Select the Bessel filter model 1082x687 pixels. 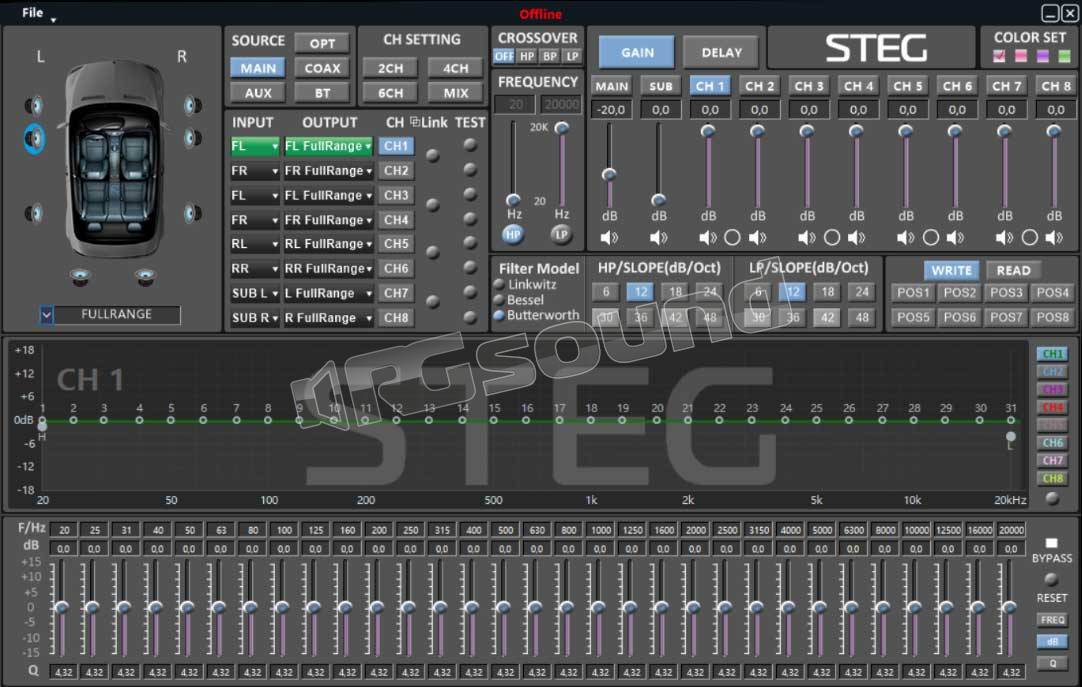[500, 300]
